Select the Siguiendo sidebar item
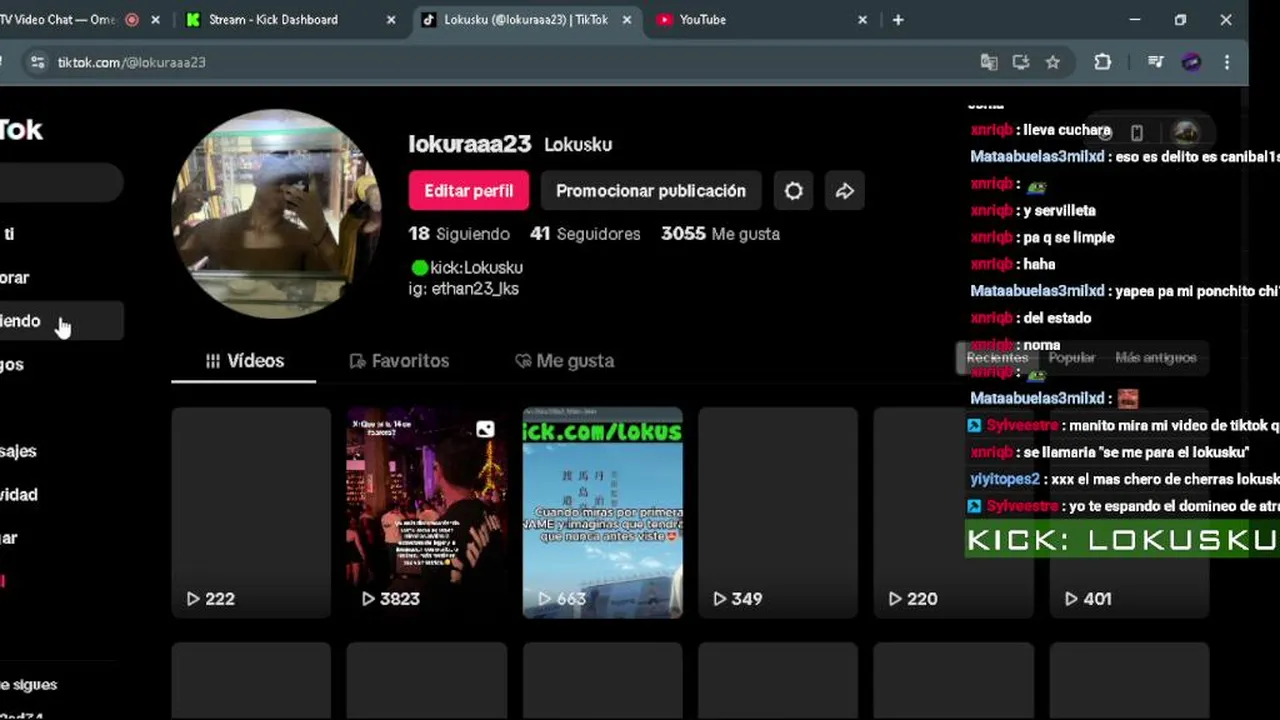Image resolution: width=1280 pixels, height=720 pixels. pos(60,321)
